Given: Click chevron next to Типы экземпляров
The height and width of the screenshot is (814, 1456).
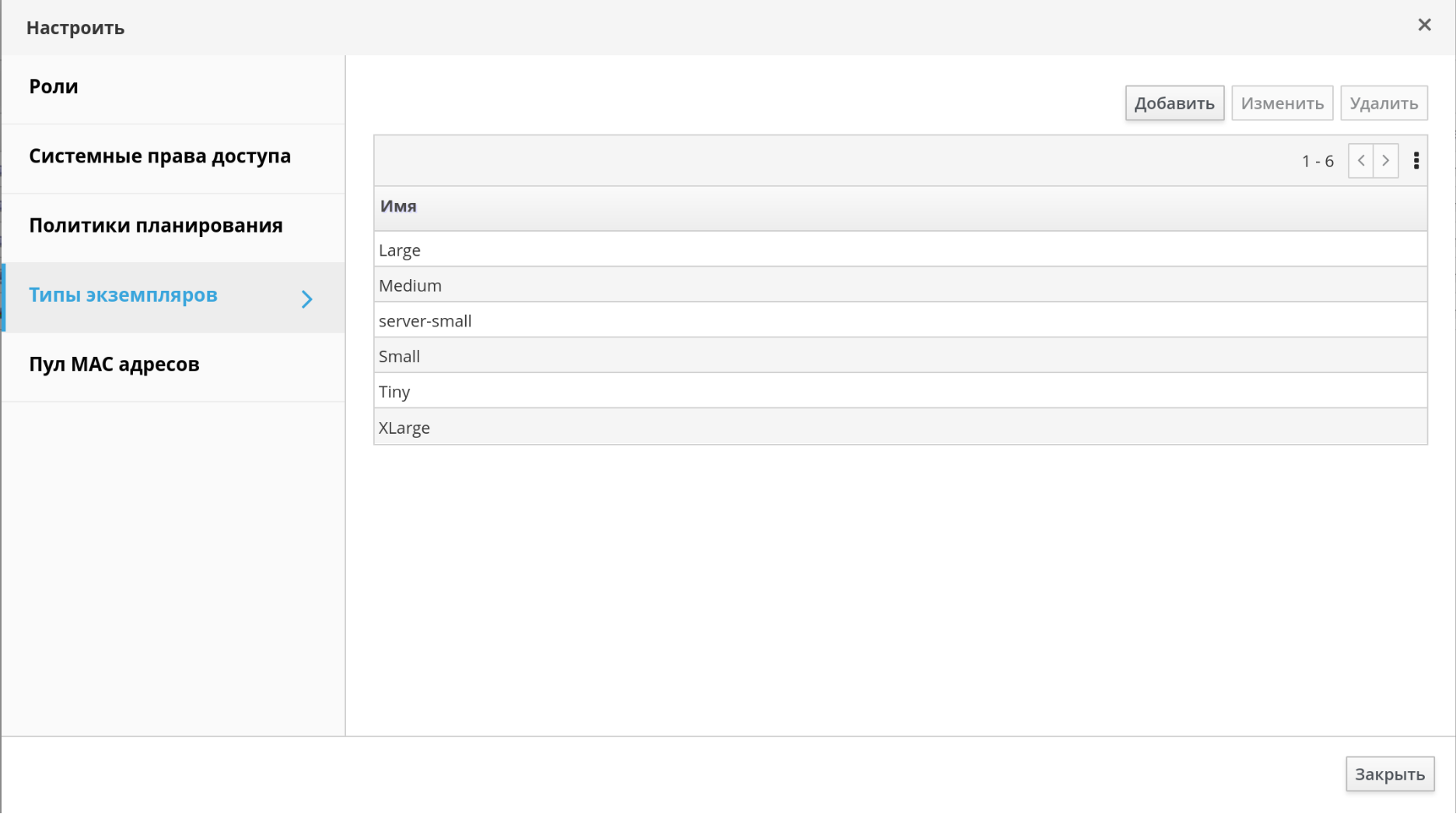Looking at the screenshot, I should [307, 299].
